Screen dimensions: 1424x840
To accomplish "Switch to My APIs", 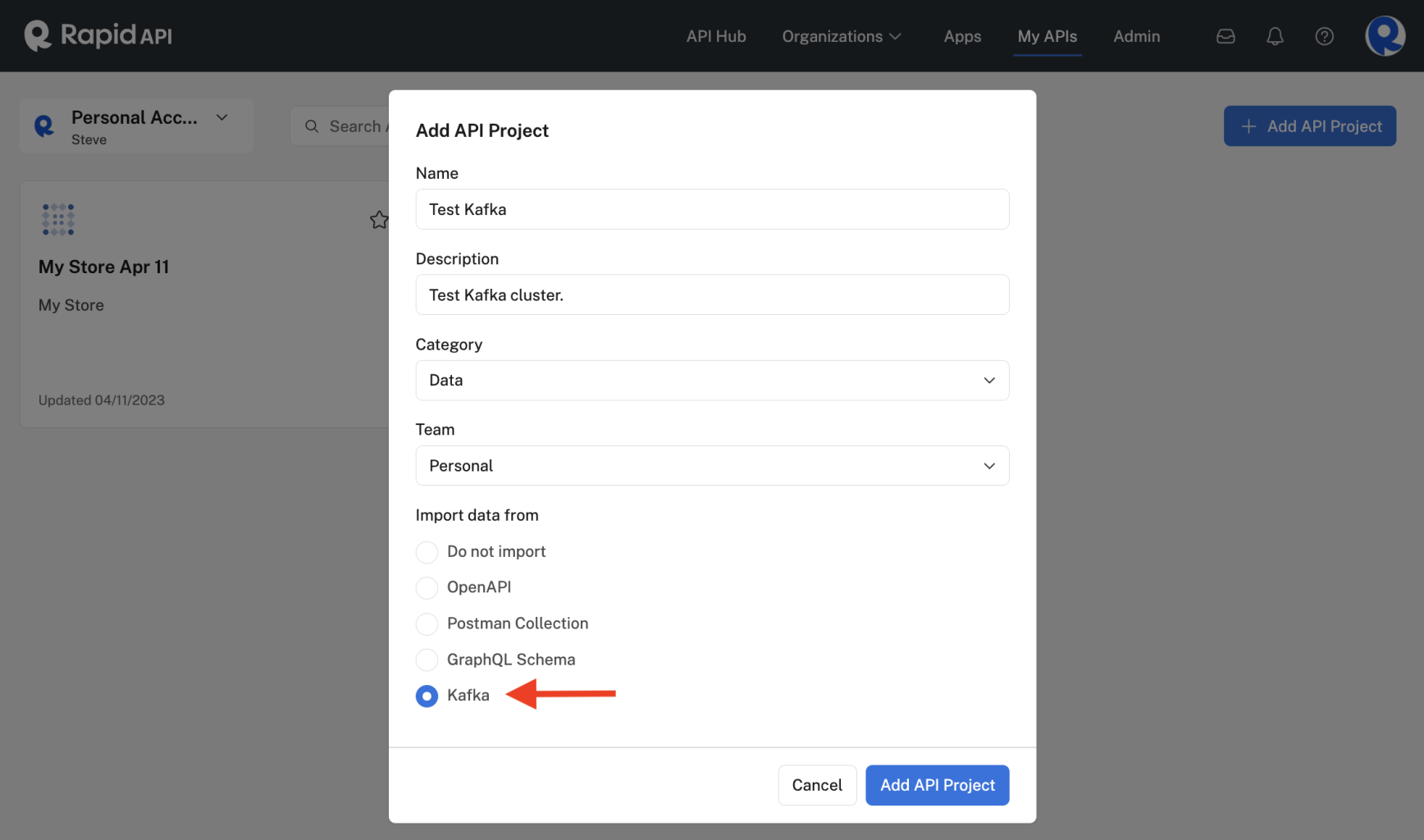I will point(1047,36).
